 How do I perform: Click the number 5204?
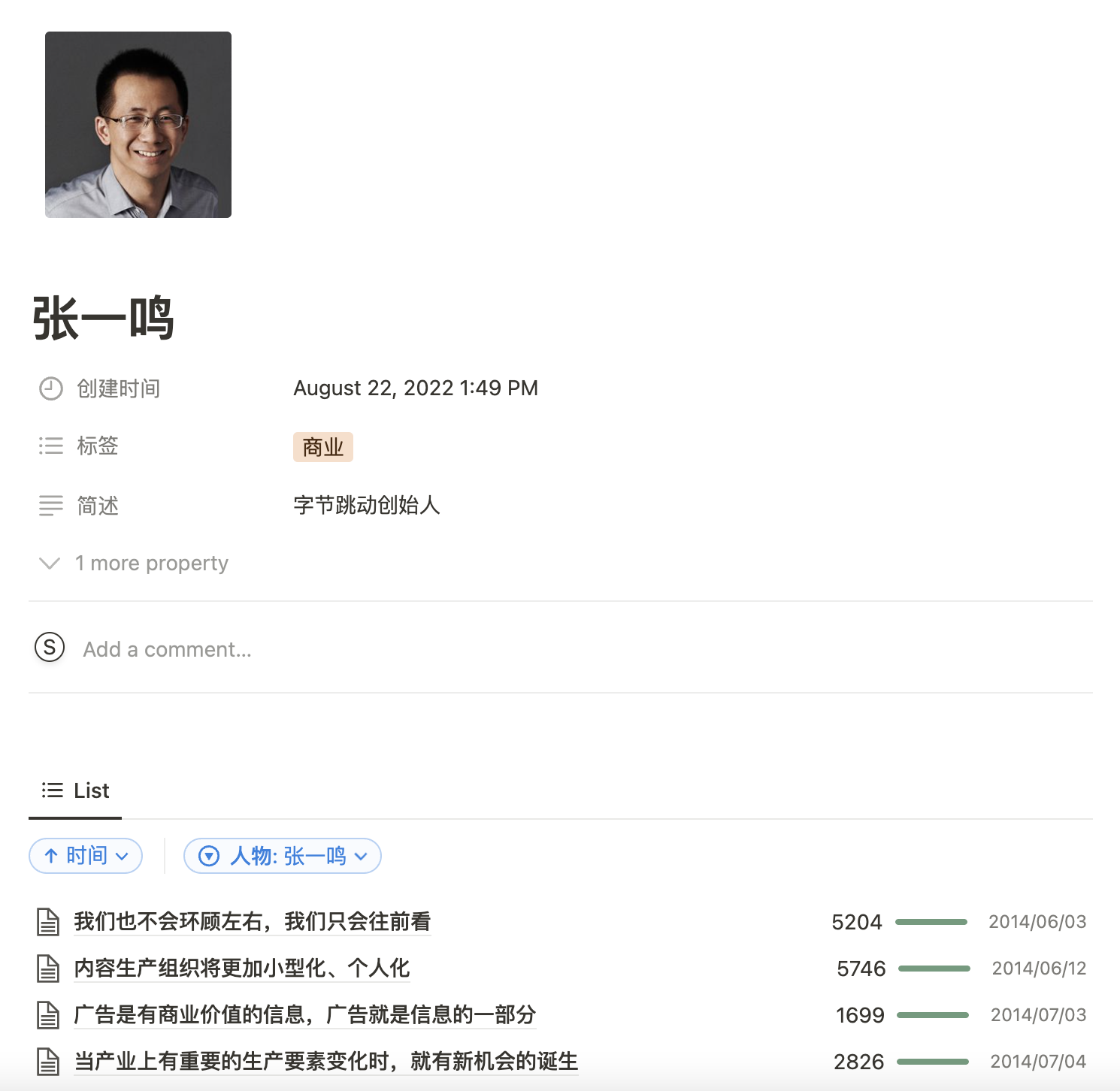click(857, 922)
